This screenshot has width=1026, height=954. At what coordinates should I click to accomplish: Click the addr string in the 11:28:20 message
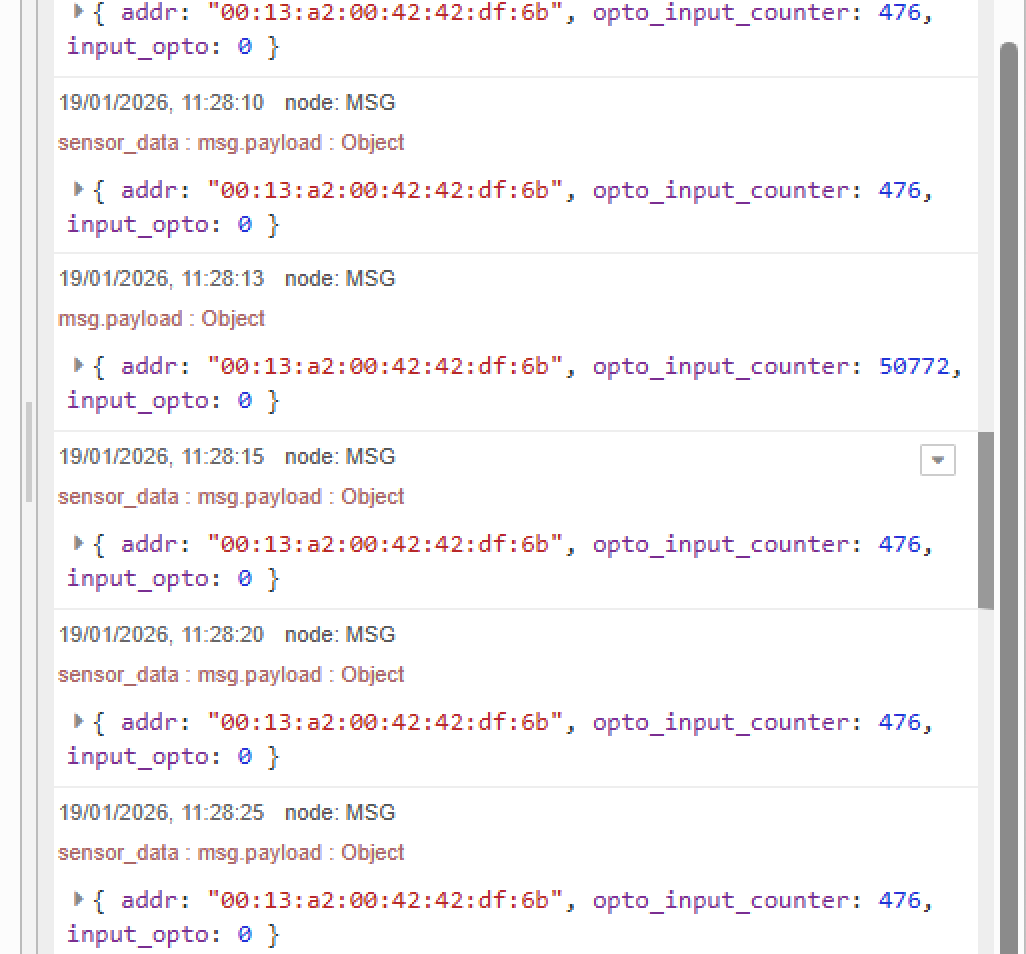pyautogui.click(x=378, y=722)
